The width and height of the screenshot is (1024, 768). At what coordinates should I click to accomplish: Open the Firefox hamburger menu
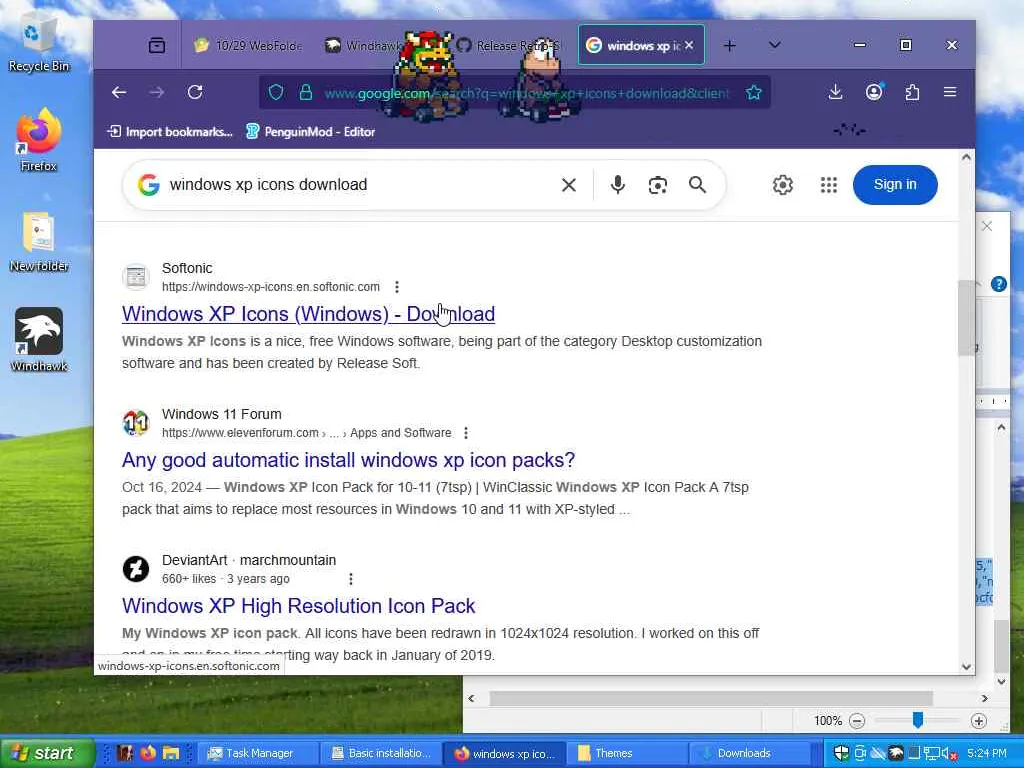coord(950,92)
